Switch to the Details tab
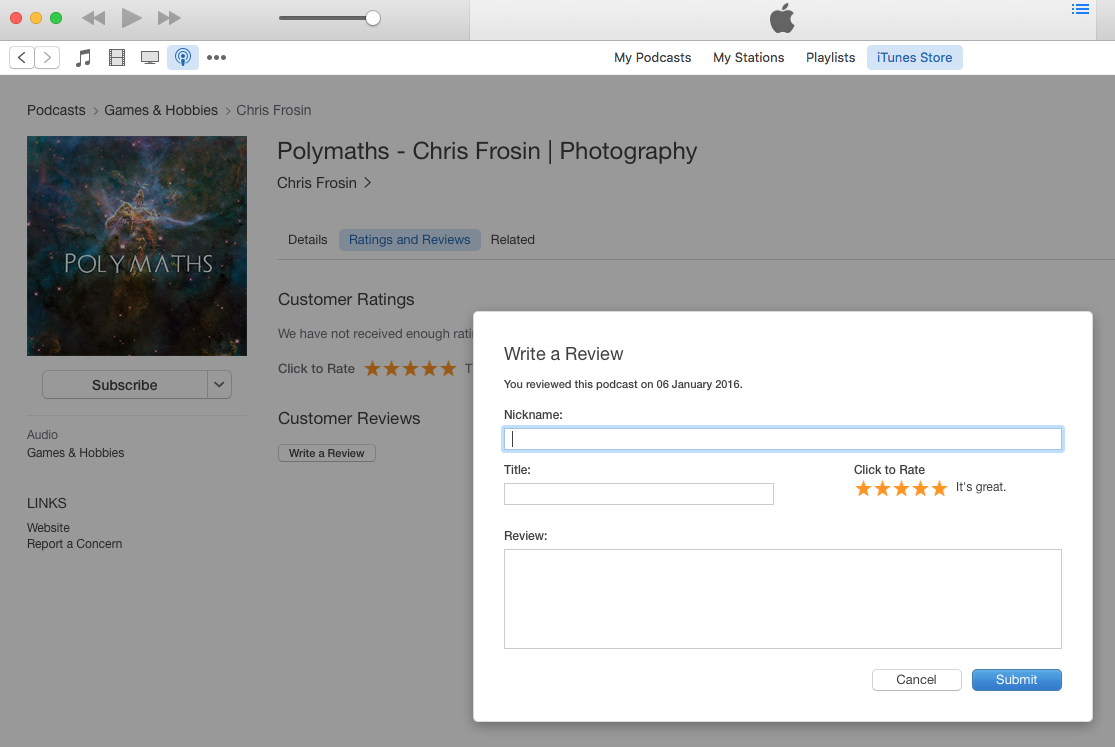The height and width of the screenshot is (747, 1115). [308, 240]
